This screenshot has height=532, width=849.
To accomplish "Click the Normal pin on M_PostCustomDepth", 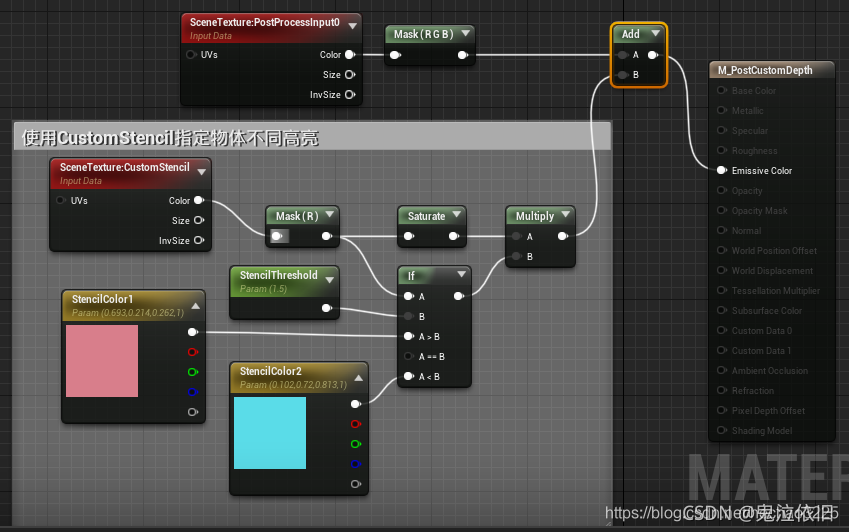I will click(x=721, y=231).
